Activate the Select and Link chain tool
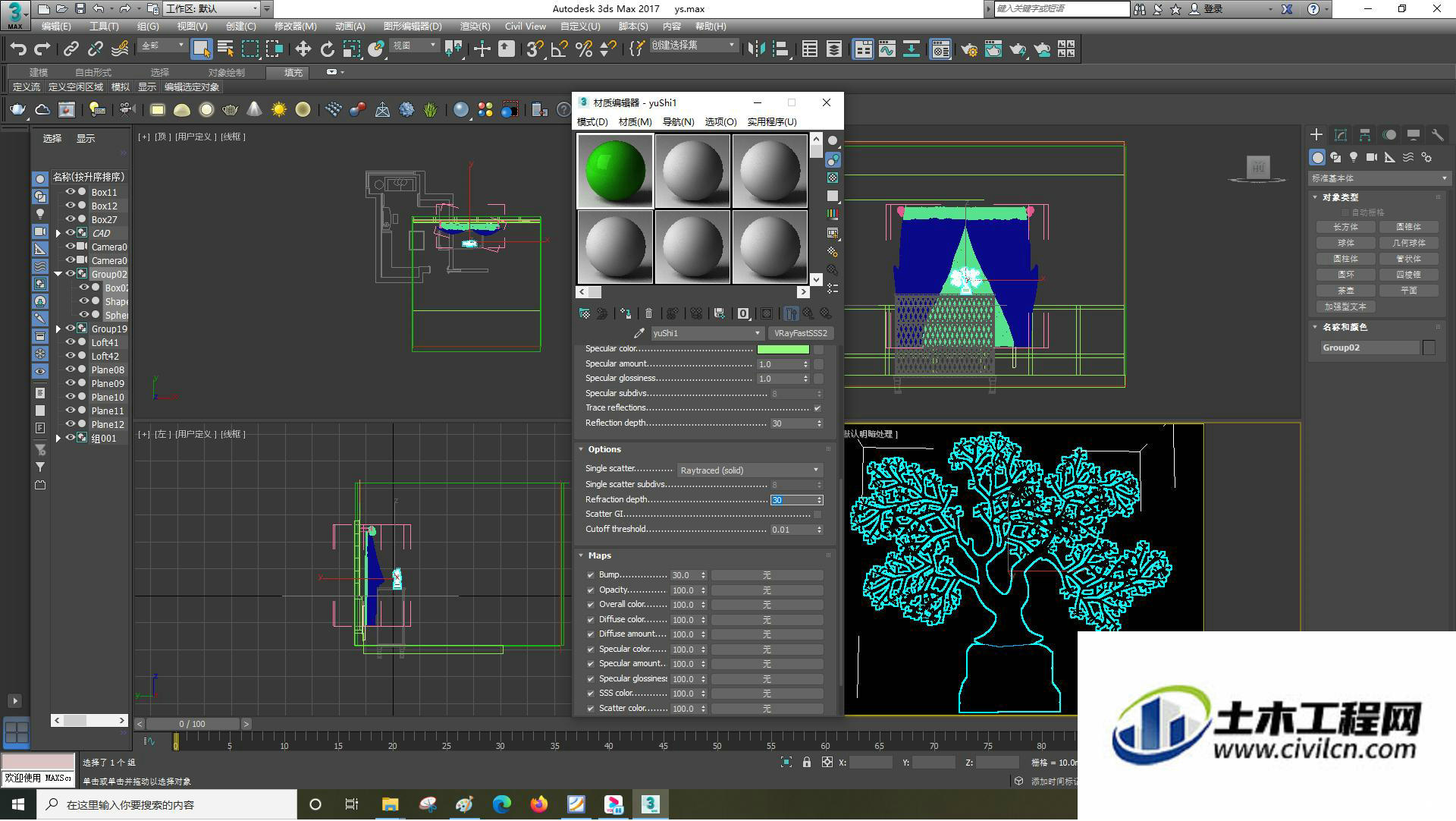The image size is (1456, 821). coord(71,49)
